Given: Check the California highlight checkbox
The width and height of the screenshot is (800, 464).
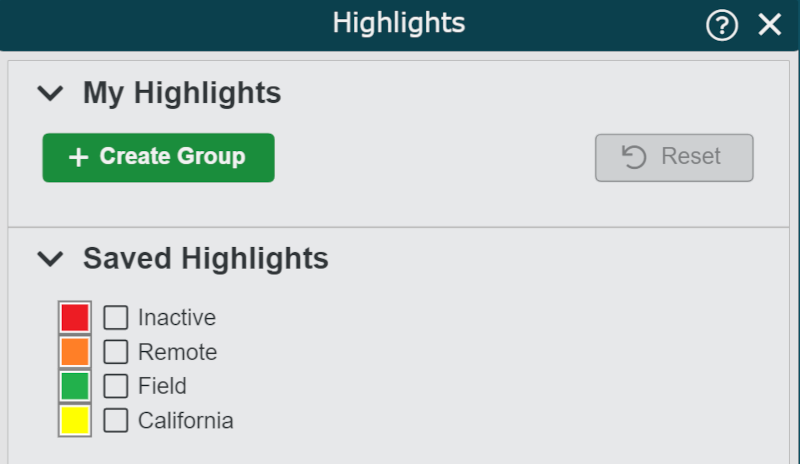Looking at the screenshot, I should (x=116, y=420).
